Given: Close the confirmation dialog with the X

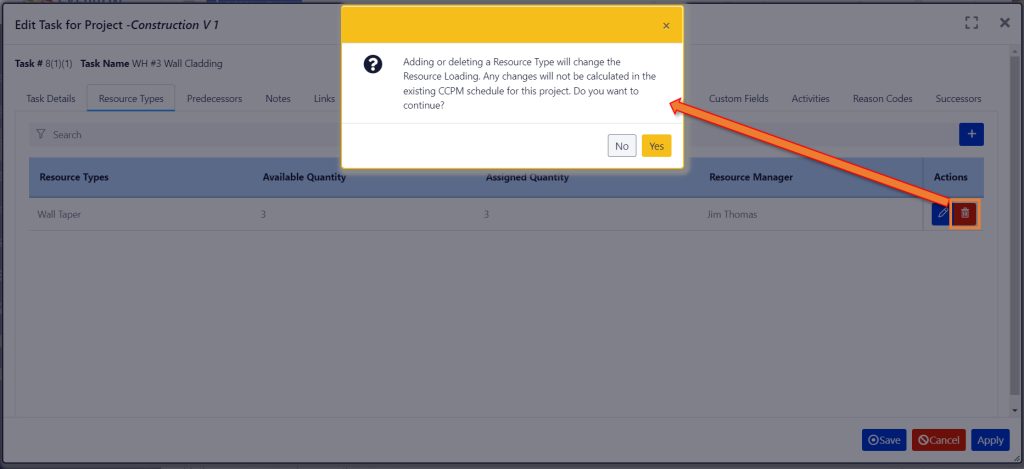Looking at the screenshot, I should tap(666, 26).
